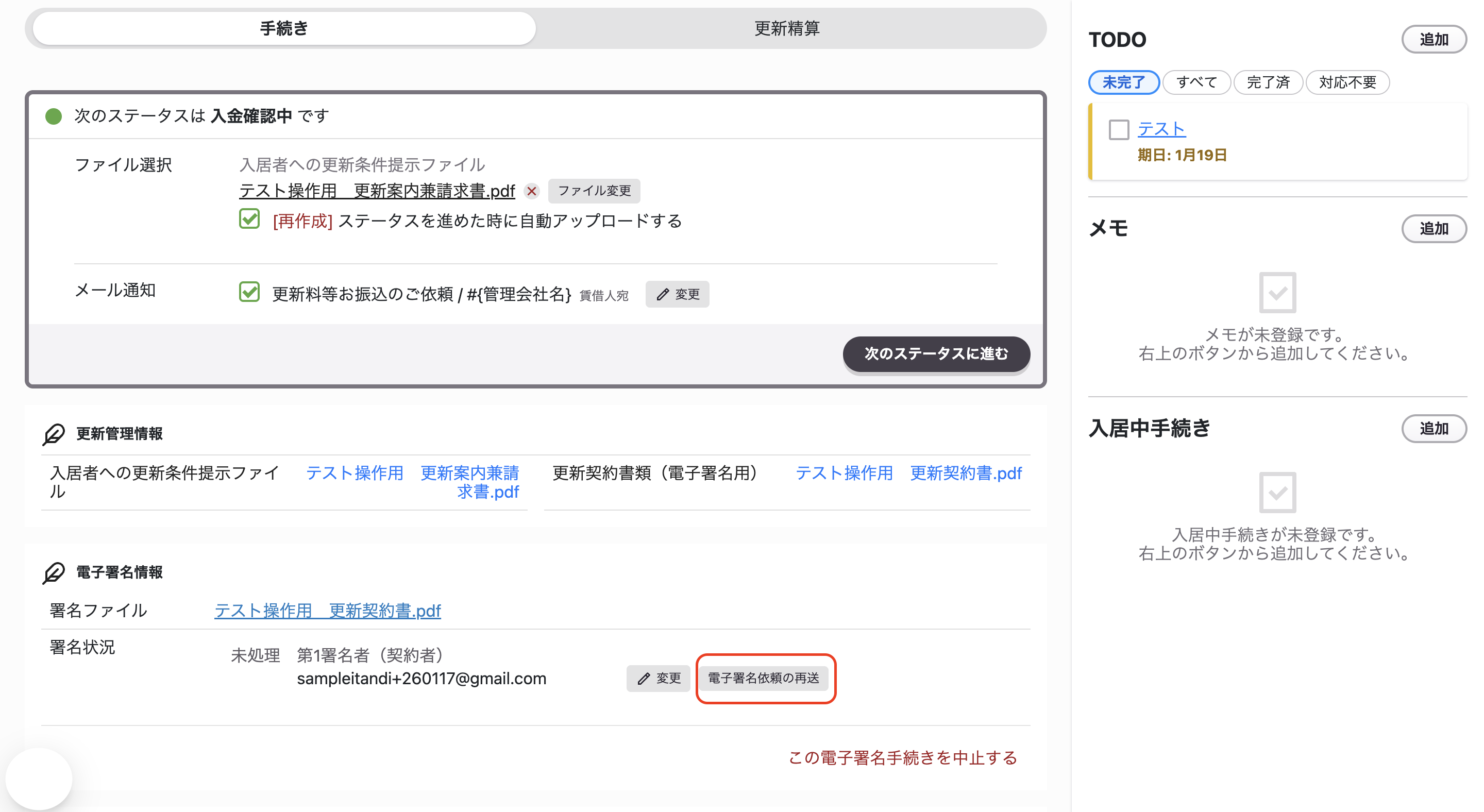Open 署名ファイル link 更新契約書.pdf
Viewport: 1484px width, 812px height.
[x=327, y=611]
